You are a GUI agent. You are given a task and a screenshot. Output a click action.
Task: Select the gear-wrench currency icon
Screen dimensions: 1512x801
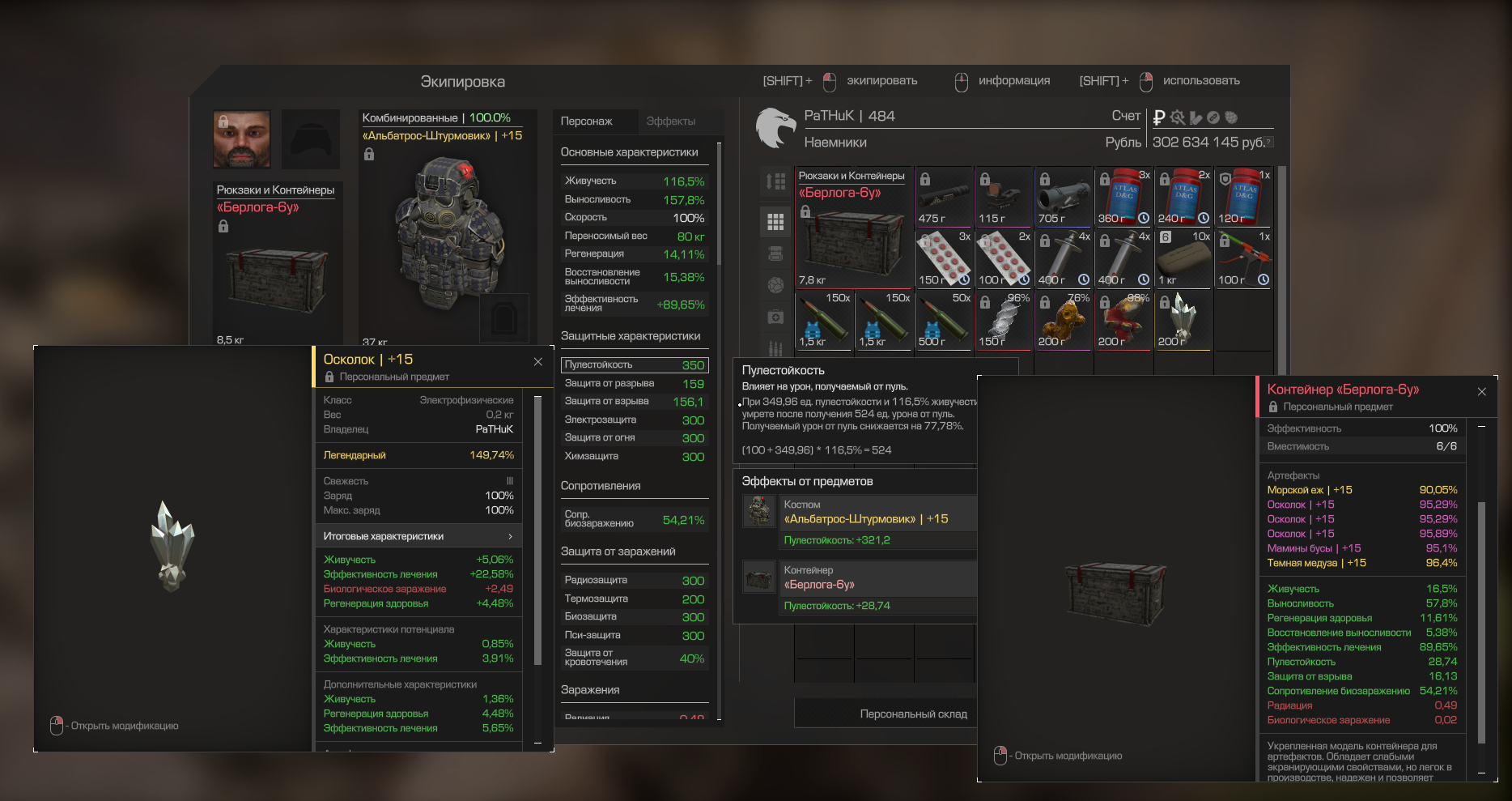coord(1178,117)
